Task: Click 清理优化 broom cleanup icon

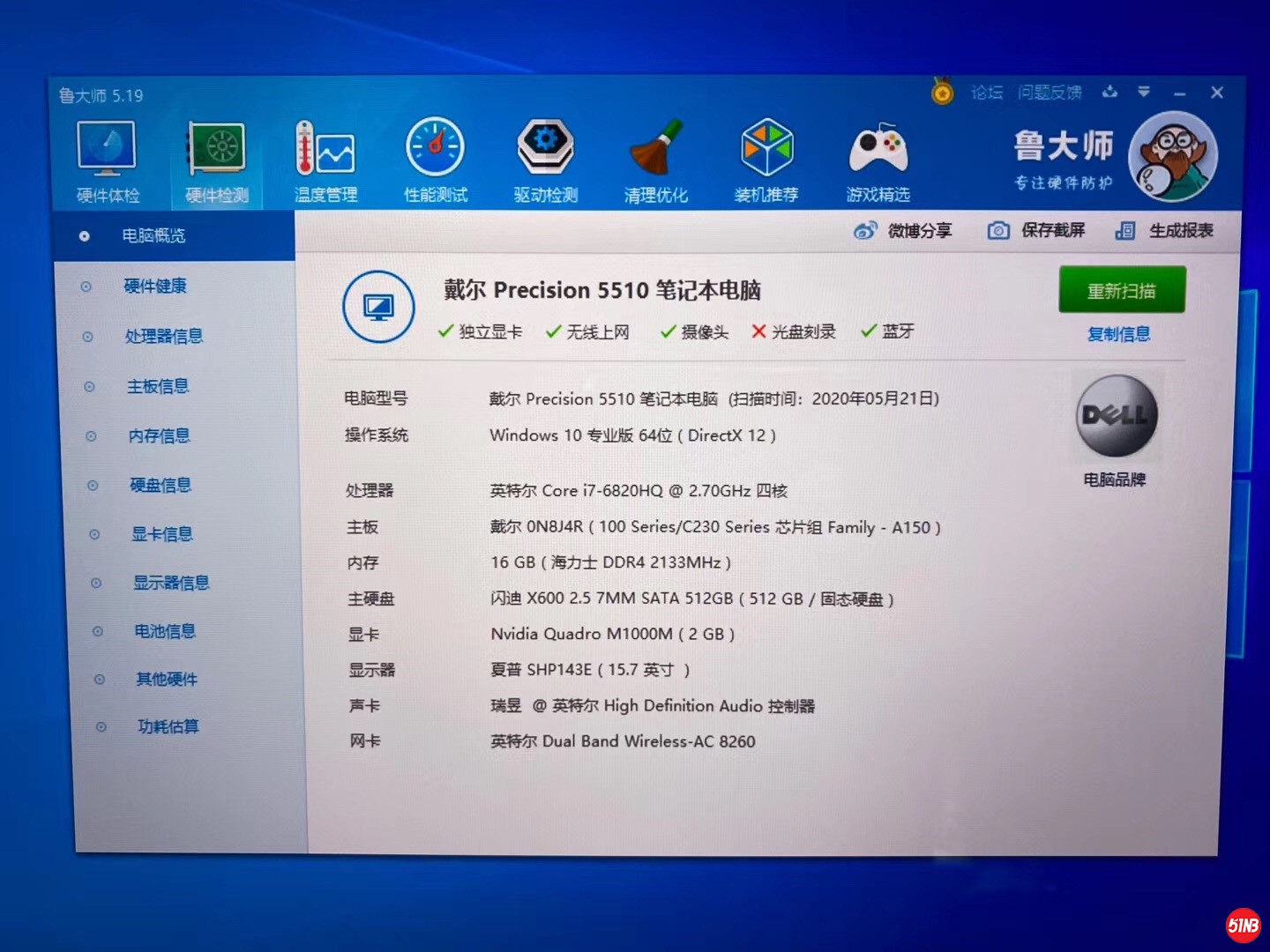Action: [x=655, y=159]
